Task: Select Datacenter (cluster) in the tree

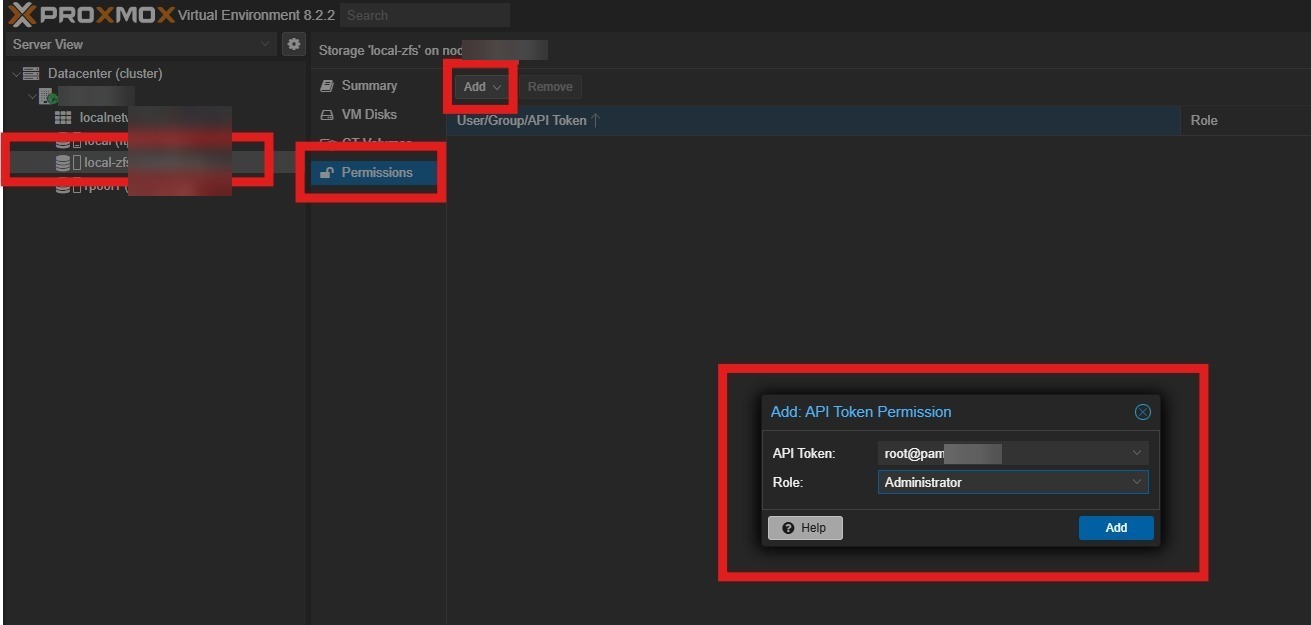Action: (x=105, y=74)
